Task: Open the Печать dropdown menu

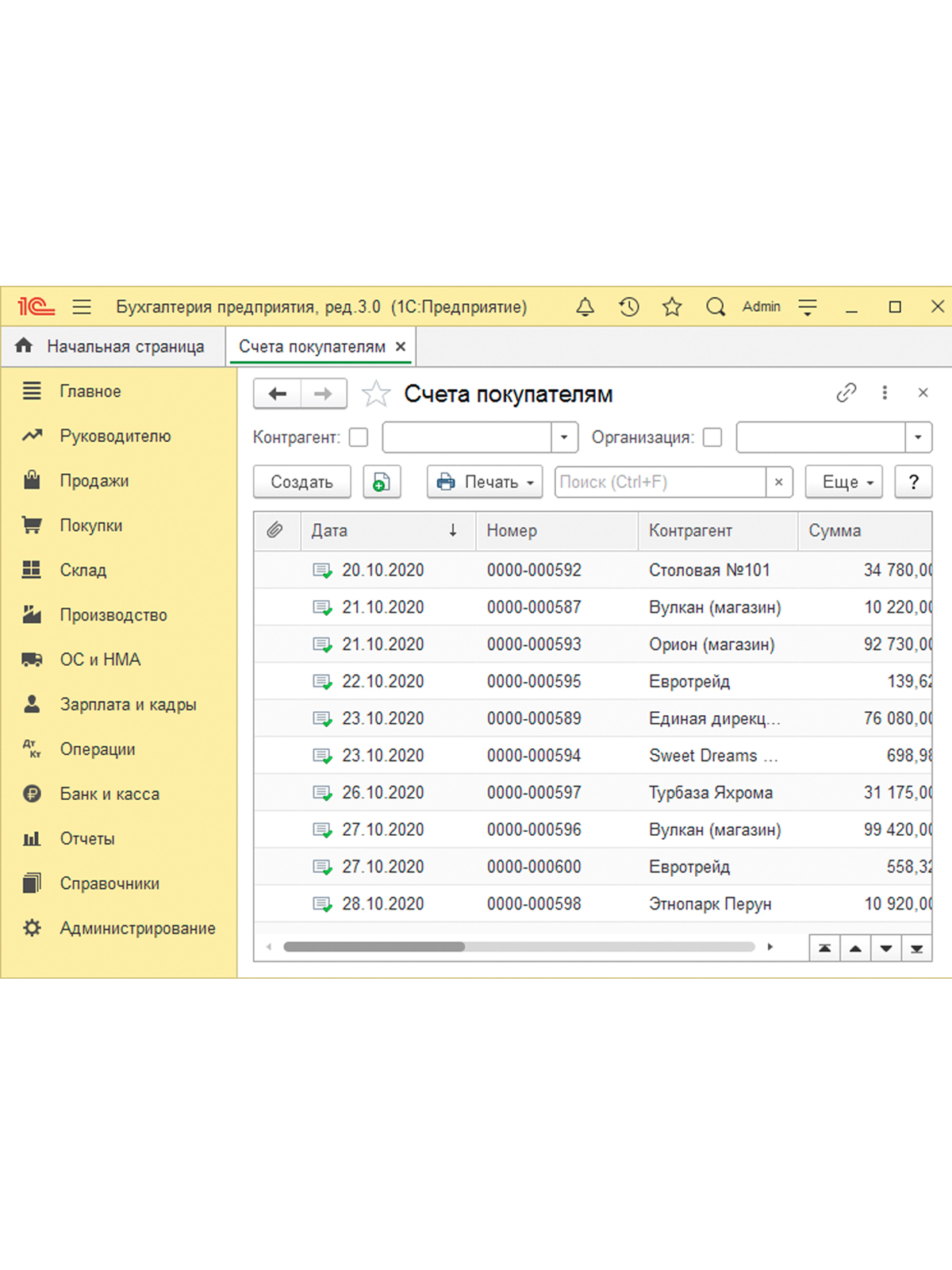Action: click(485, 482)
